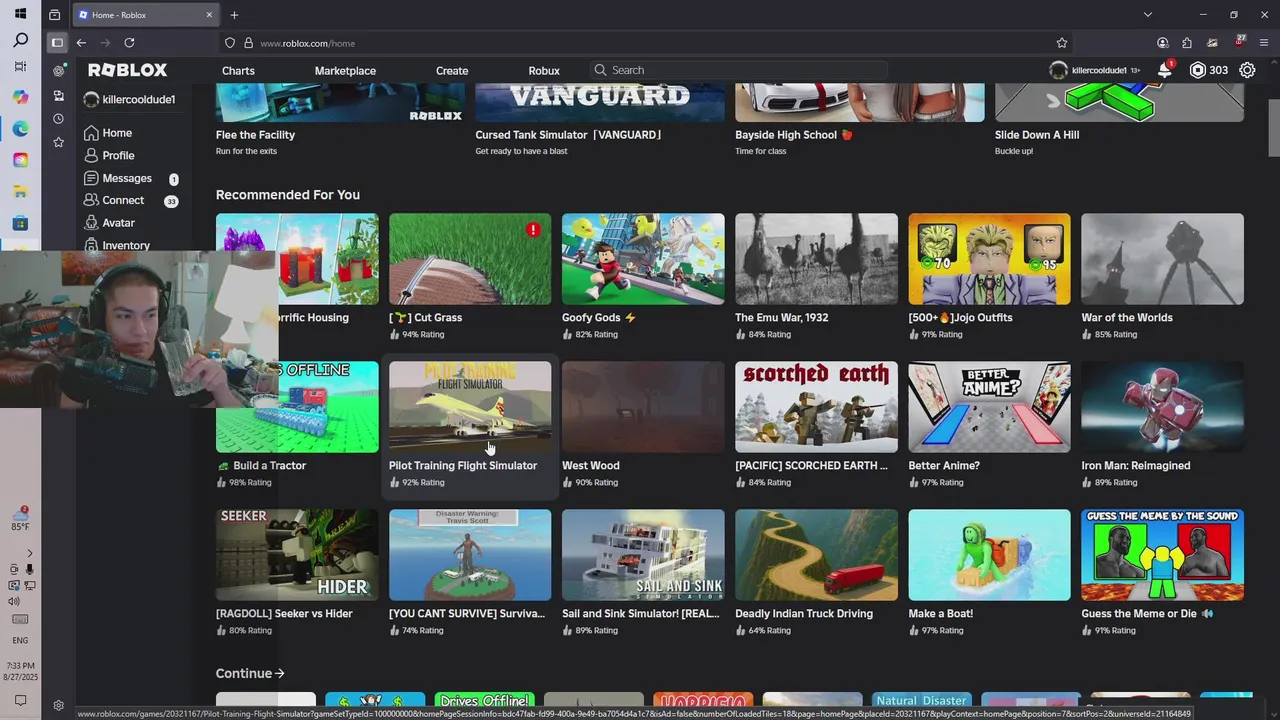Open File Explorer from taskbar
The image size is (1280, 720).
(x=20, y=191)
